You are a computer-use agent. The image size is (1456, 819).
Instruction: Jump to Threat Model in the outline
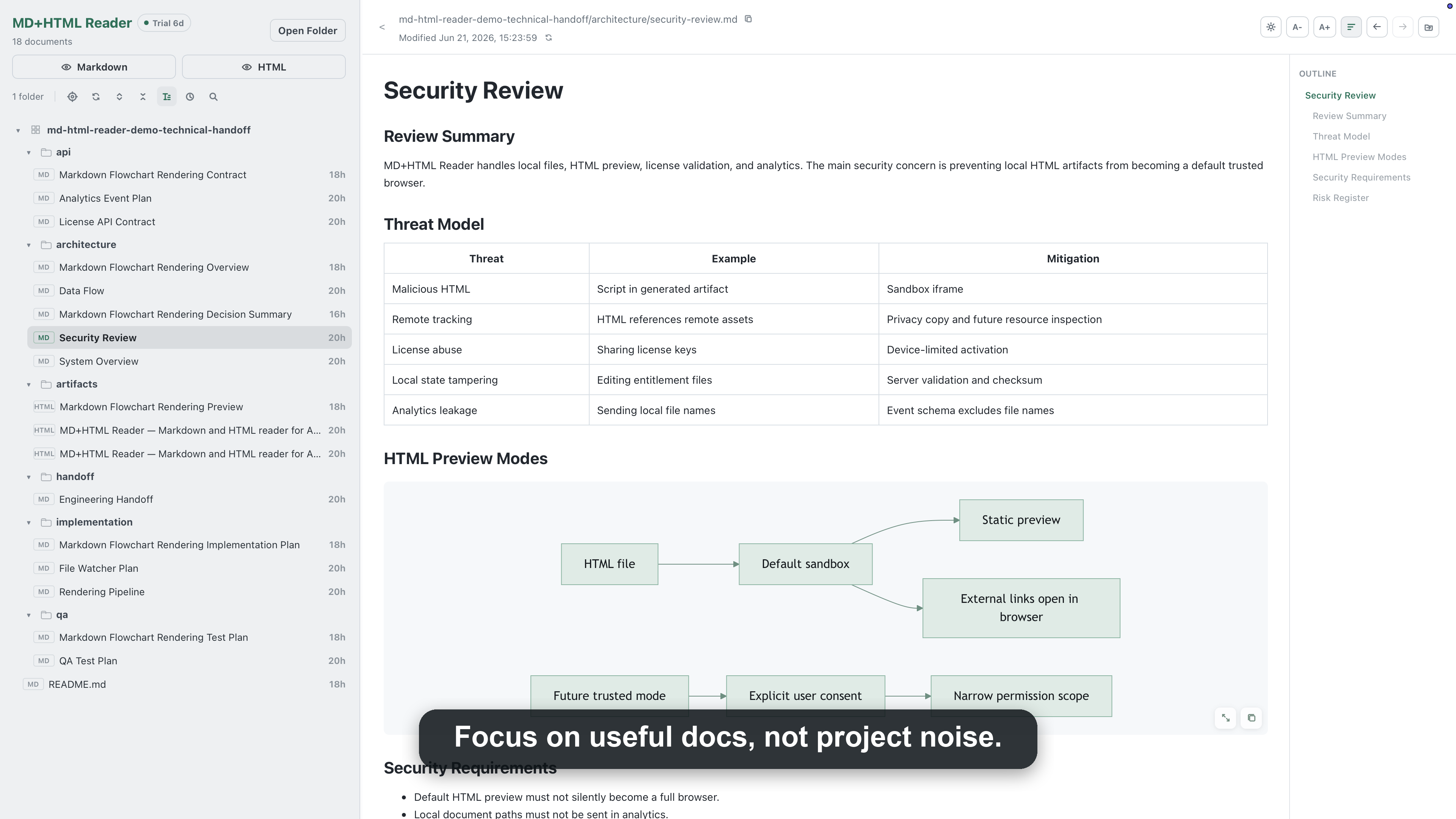(x=1341, y=136)
